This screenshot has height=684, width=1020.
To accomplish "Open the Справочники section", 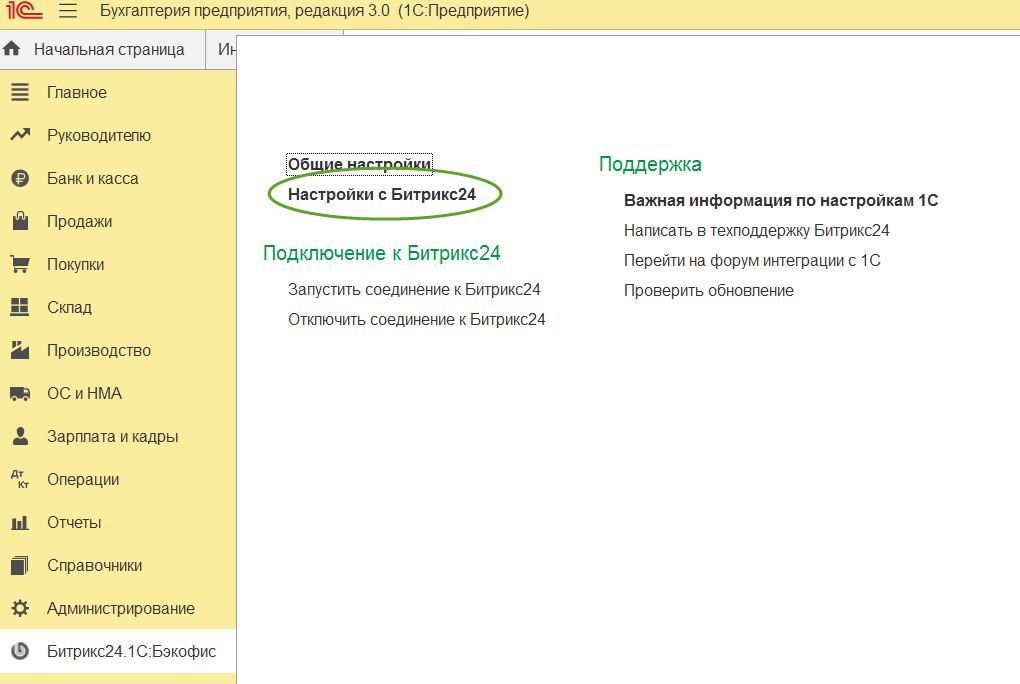I will [x=118, y=565].
